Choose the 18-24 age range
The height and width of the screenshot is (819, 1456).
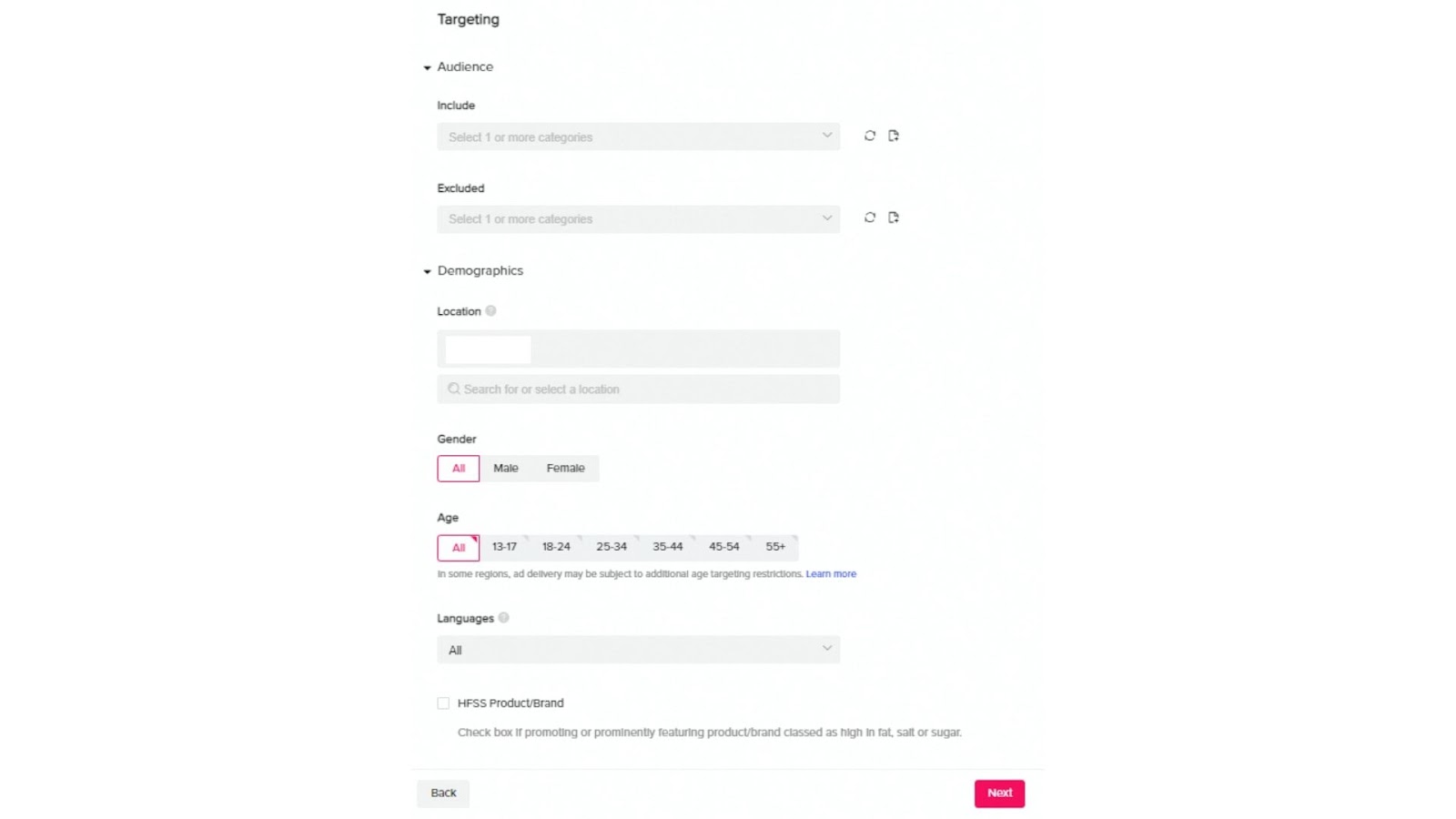pyautogui.click(x=556, y=547)
